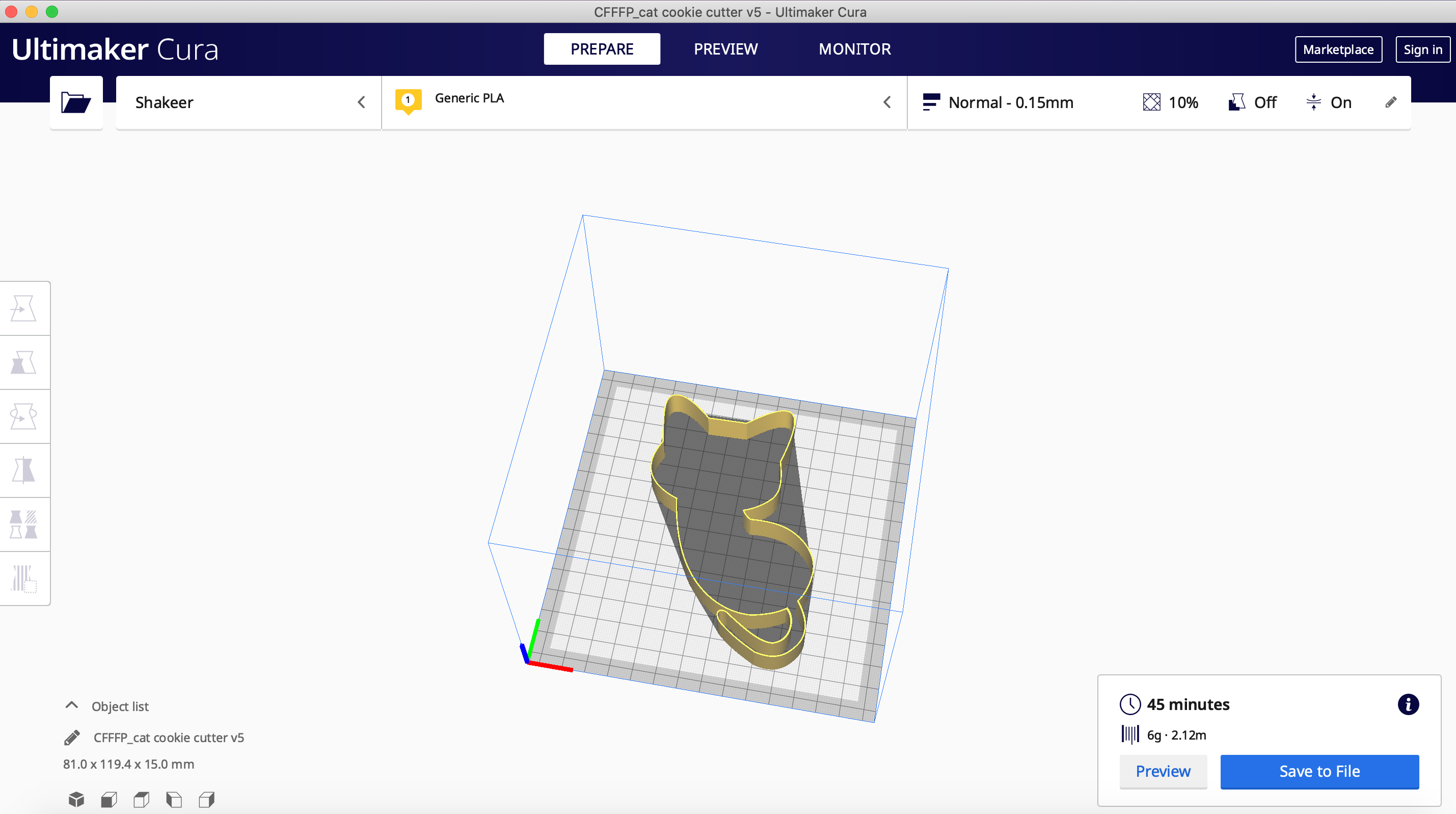Click the Shakeer printer name
Image resolution: width=1456 pixels, height=814 pixels.
click(165, 102)
